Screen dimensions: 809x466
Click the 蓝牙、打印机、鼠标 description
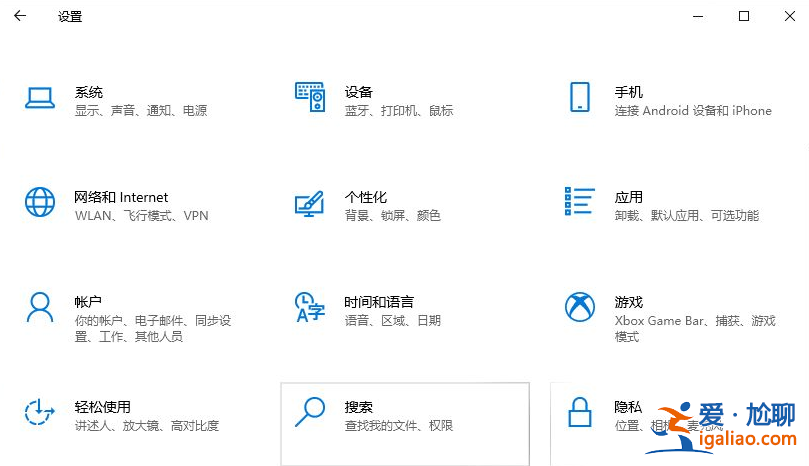tap(399, 110)
